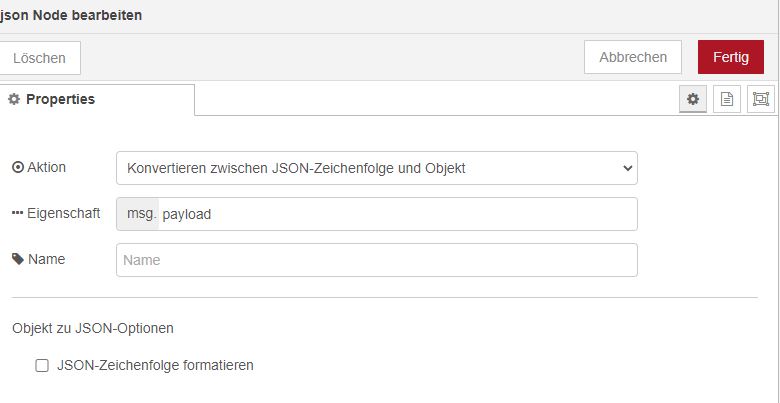This screenshot has width=780, height=403.
Task: Click Abbrechen to cancel editing
Action: click(632, 57)
